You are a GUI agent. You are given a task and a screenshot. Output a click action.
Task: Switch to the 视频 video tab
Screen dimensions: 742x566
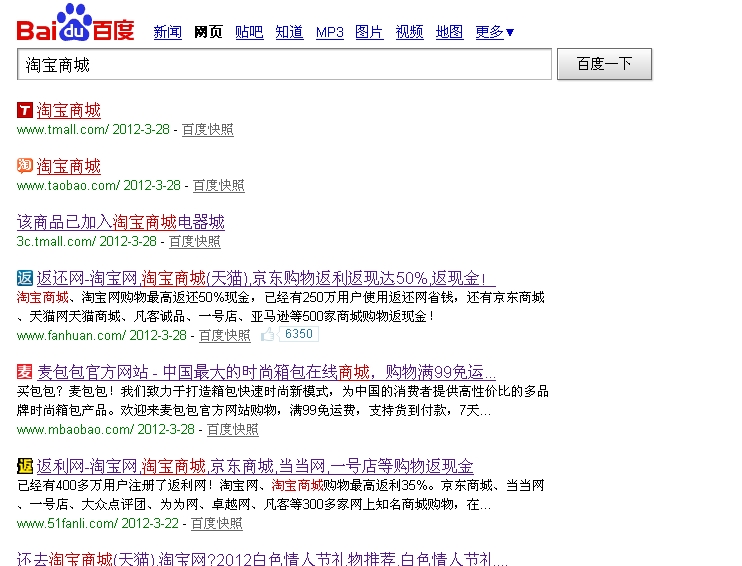[x=409, y=32]
